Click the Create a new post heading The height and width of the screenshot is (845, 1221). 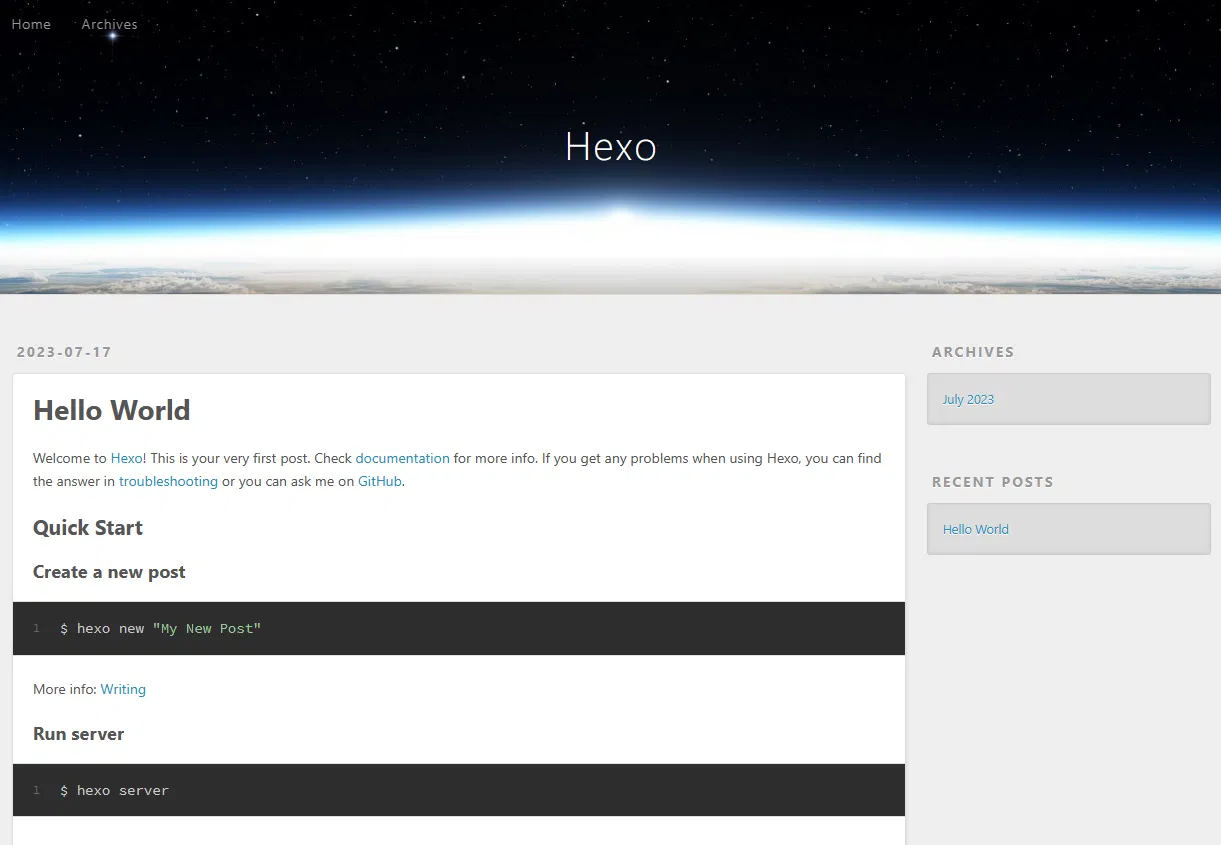coord(109,572)
